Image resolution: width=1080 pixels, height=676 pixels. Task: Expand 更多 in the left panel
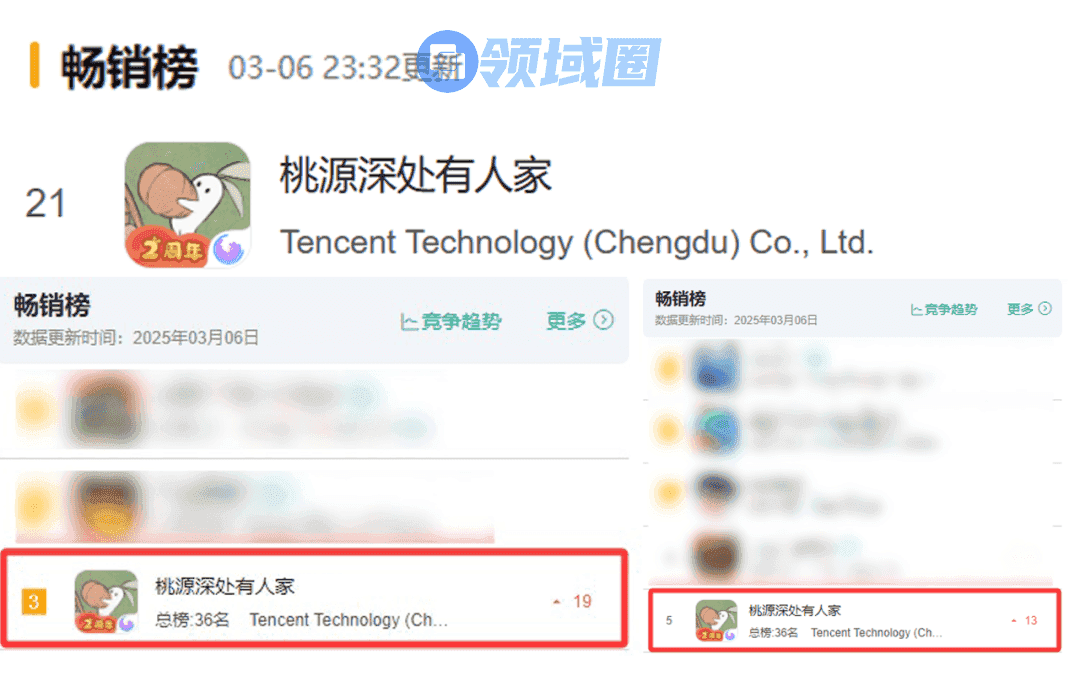(579, 320)
